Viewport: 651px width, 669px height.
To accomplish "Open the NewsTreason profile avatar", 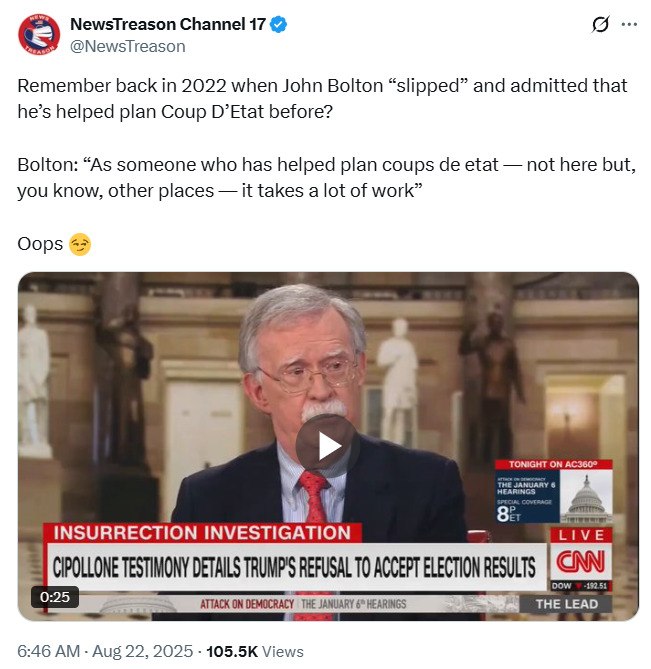I will pyautogui.click(x=39, y=35).
